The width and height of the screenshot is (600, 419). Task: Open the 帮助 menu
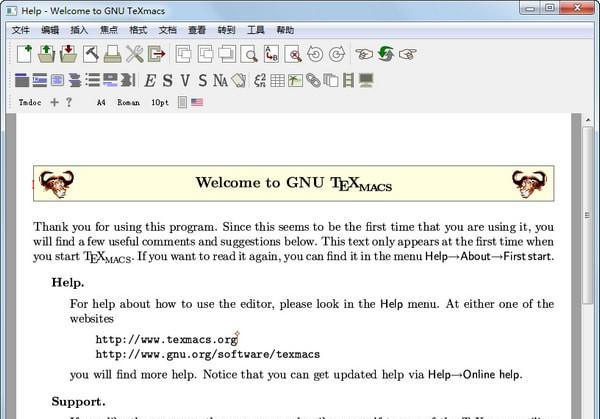285,30
